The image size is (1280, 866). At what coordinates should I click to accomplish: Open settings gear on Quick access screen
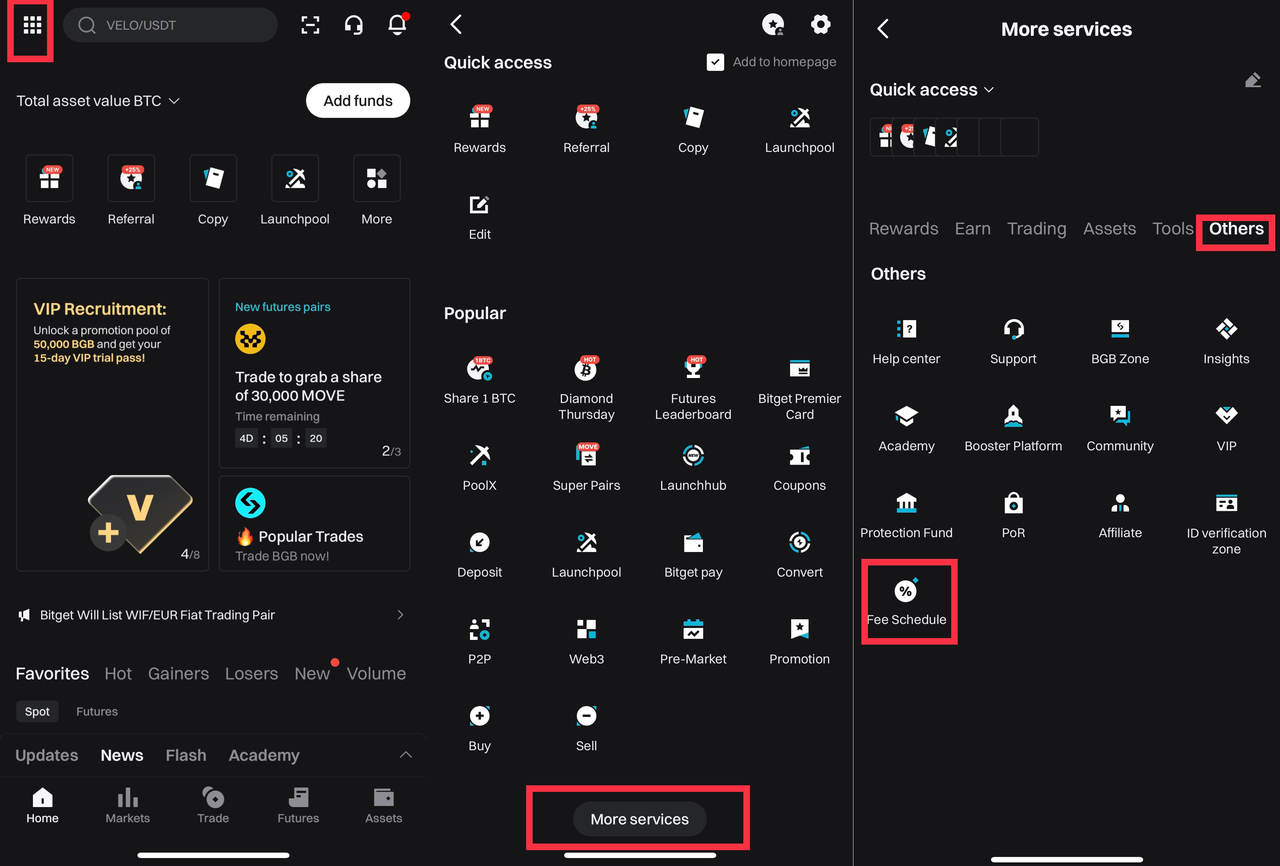tap(821, 25)
